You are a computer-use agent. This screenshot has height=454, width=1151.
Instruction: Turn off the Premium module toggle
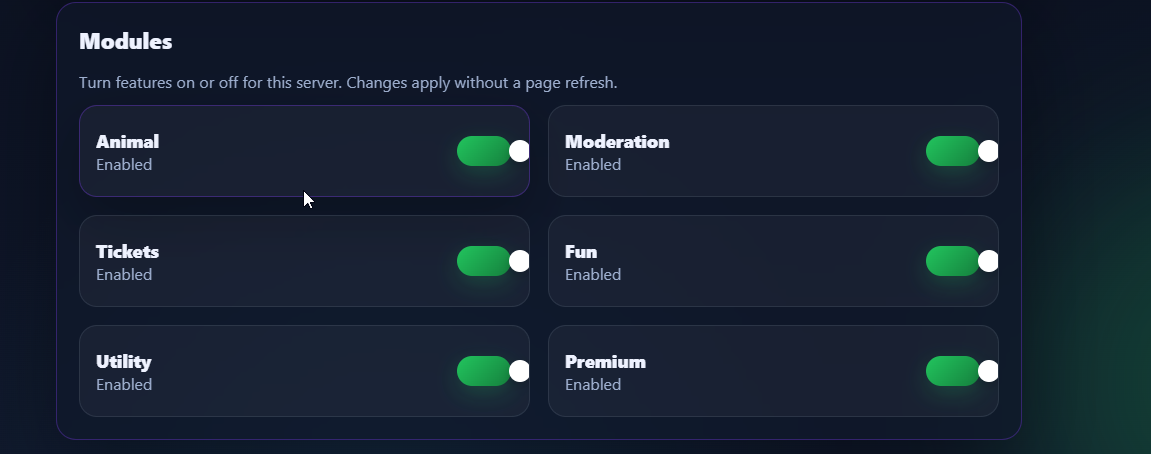click(961, 371)
